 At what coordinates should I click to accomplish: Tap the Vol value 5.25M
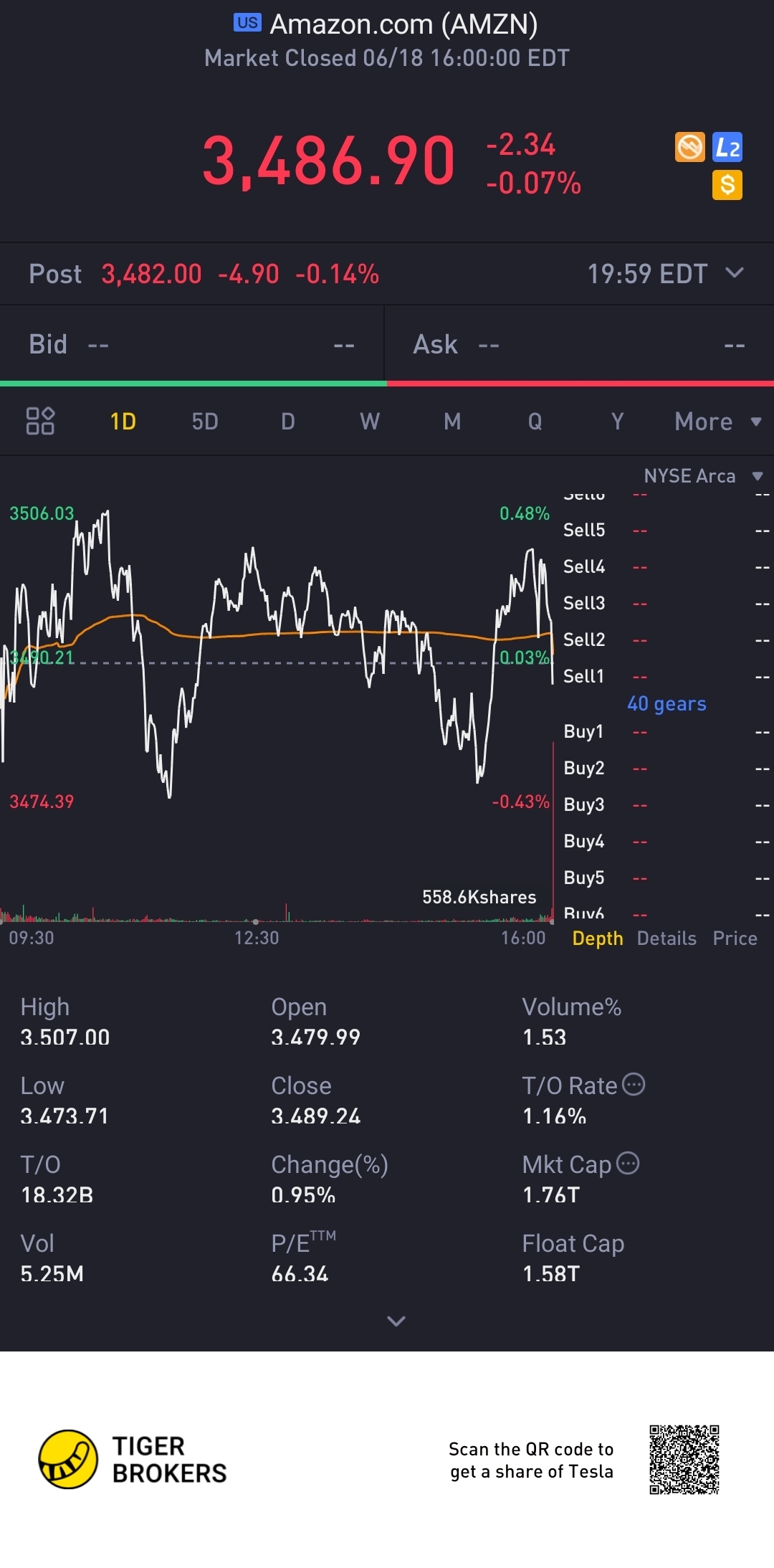(x=52, y=1273)
